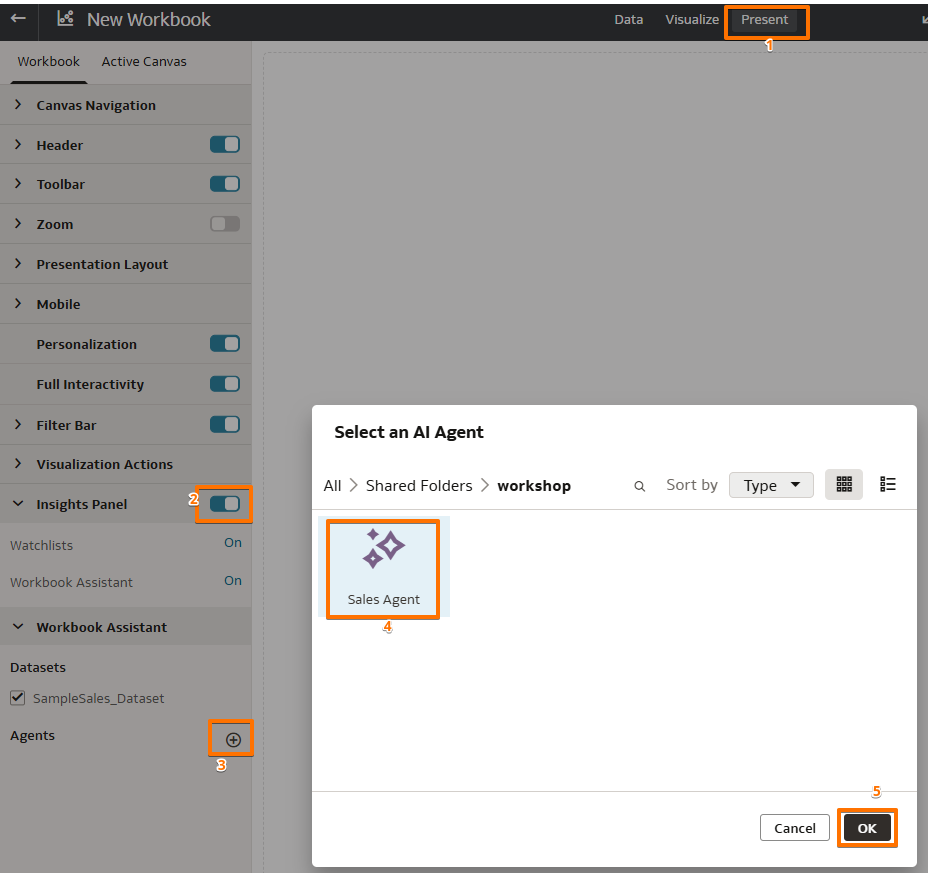Open the Shared Folders breadcrumb

[x=418, y=485]
